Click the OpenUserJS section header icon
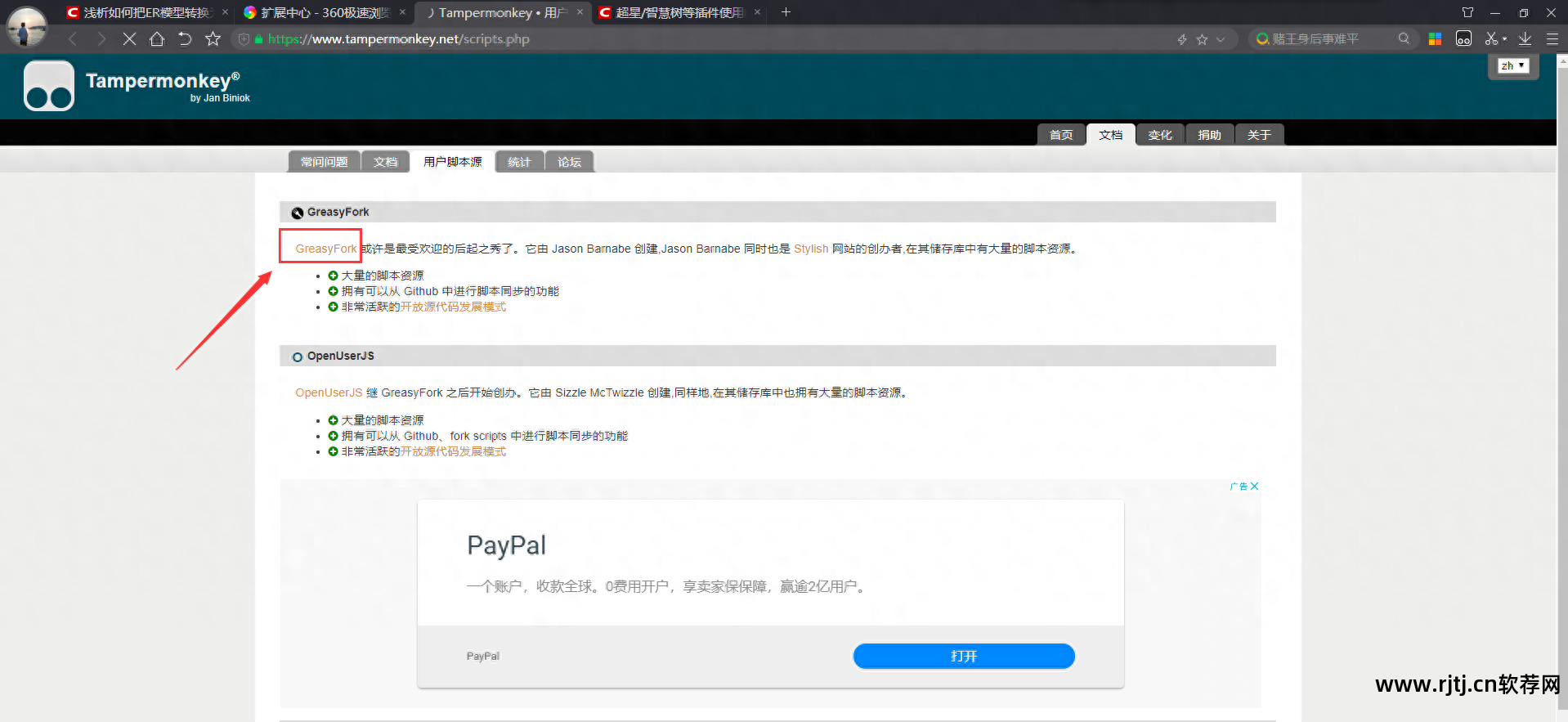The height and width of the screenshot is (722, 1568). pos(298,357)
